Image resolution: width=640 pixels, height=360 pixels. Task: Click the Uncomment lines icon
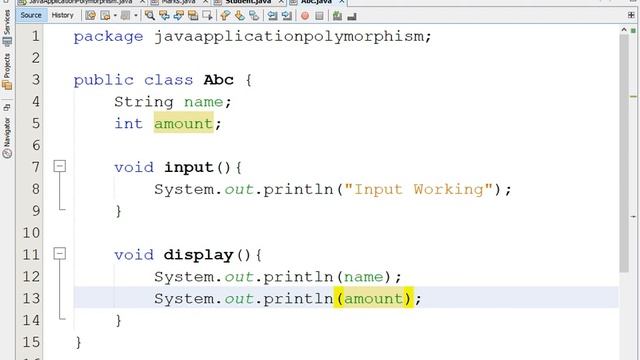(x=352, y=16)
